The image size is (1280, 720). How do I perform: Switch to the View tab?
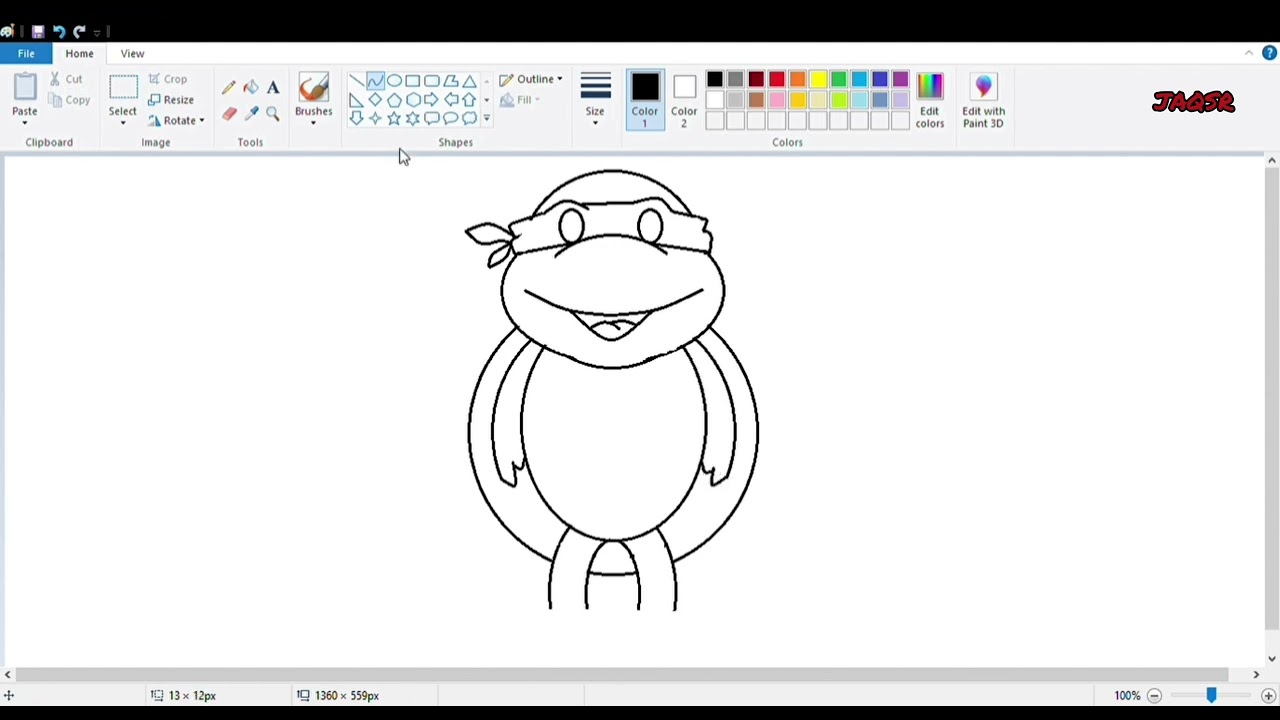pos(132,53)
